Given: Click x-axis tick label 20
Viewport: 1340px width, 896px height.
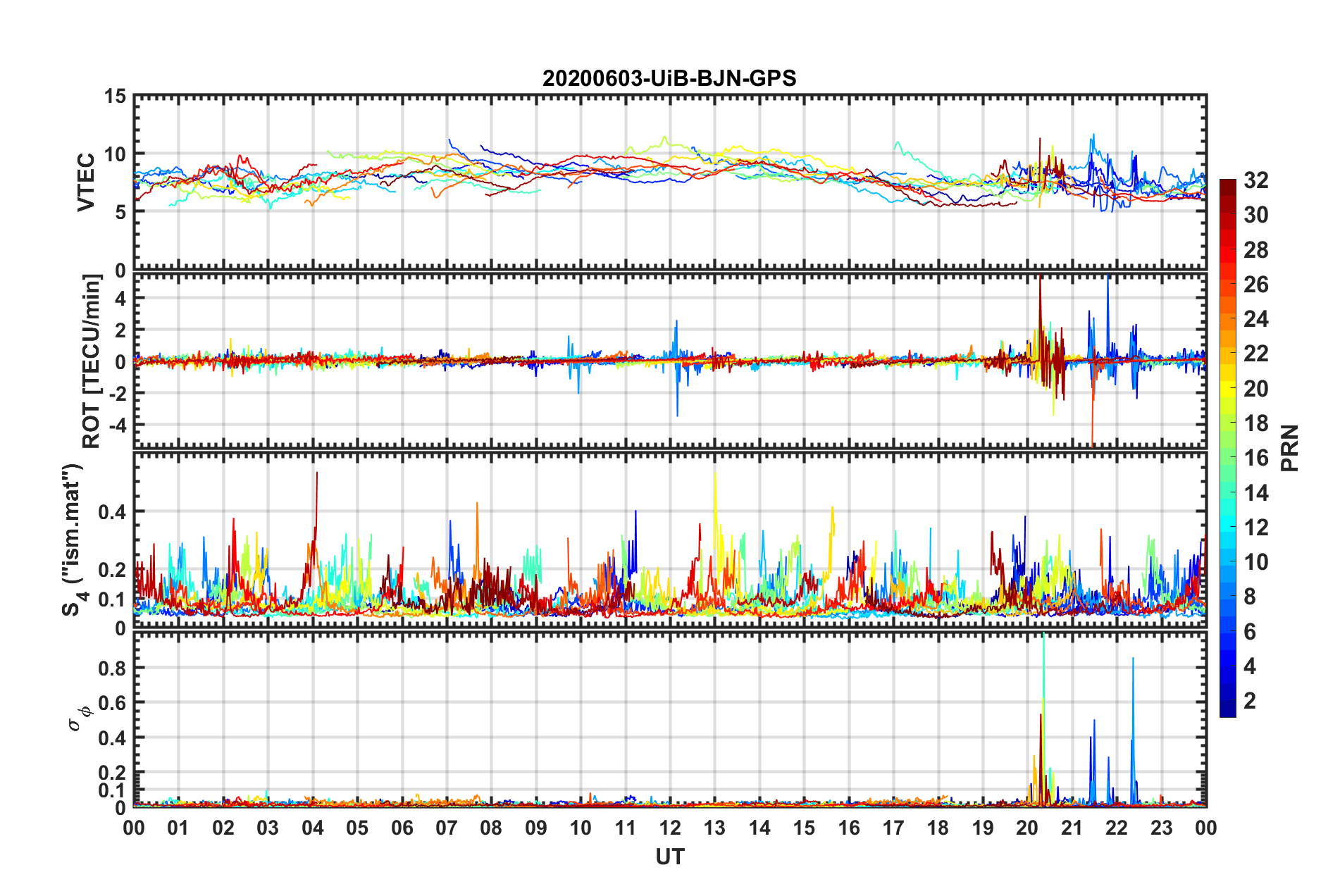Looking at the screenshot, I should 1027,828.
